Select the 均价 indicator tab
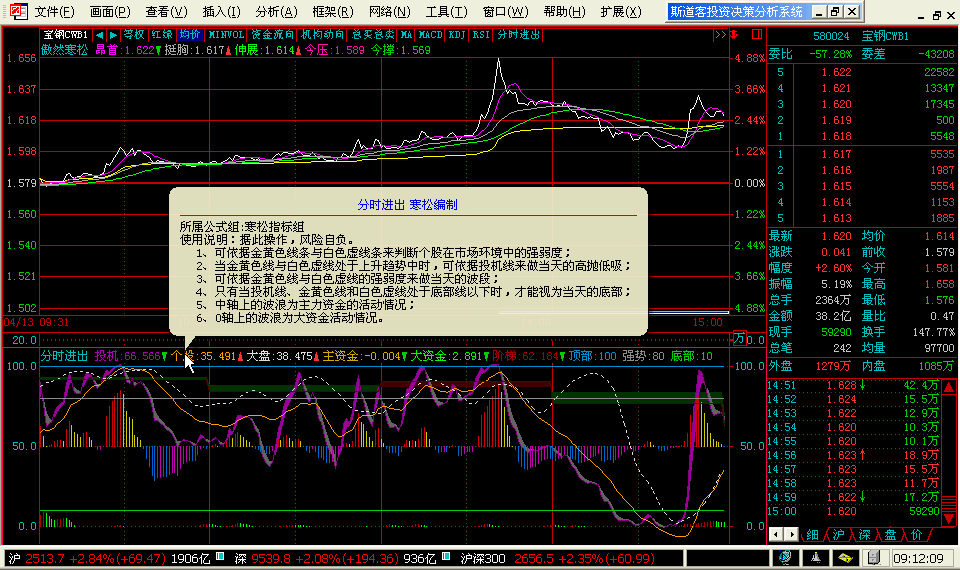 click(x=190, y=35)
